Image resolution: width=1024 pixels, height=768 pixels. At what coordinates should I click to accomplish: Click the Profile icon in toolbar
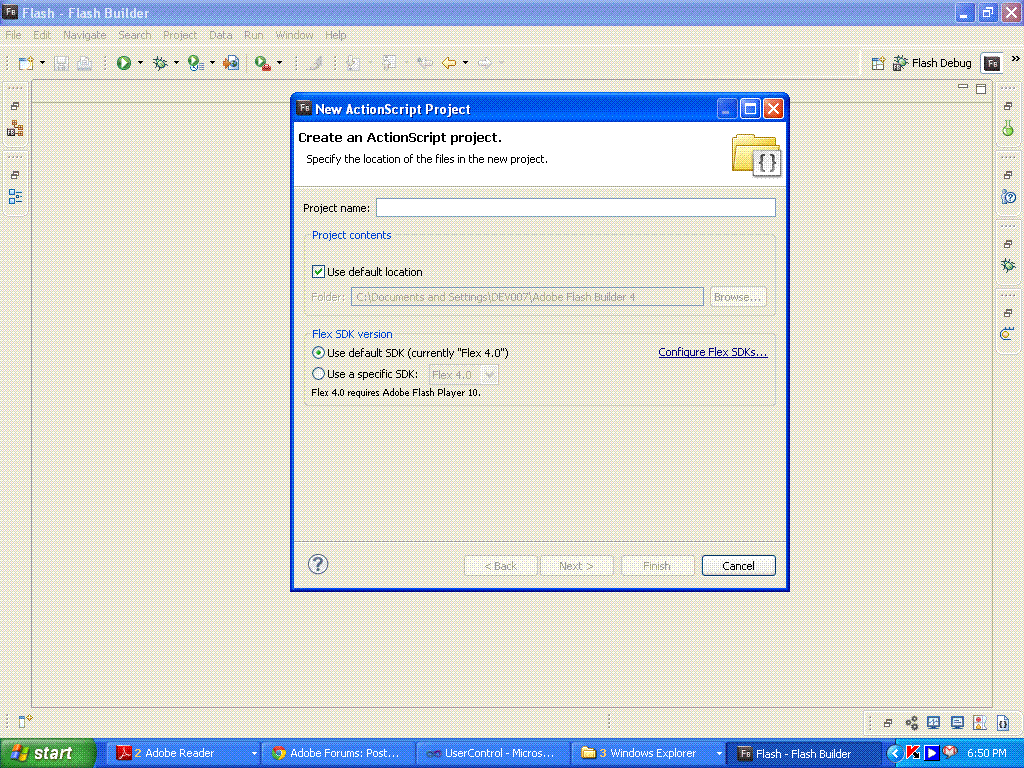click(x=195, y=63)
